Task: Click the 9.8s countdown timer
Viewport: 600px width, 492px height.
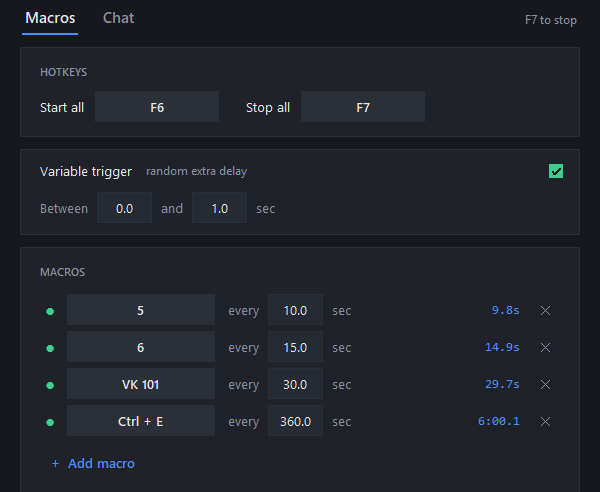Action: pos(505,310)
